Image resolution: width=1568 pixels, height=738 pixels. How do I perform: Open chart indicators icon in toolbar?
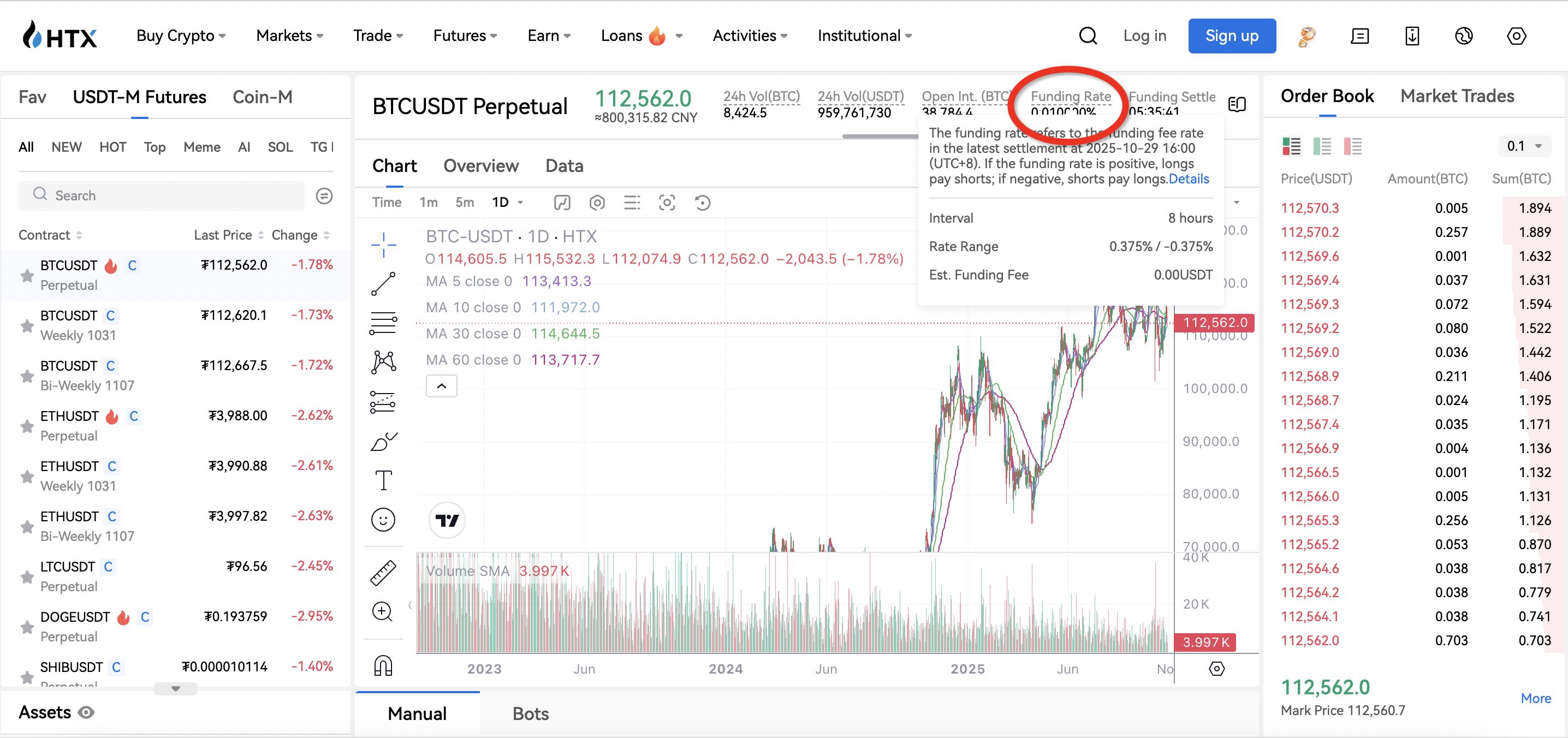tap(561, 203)
